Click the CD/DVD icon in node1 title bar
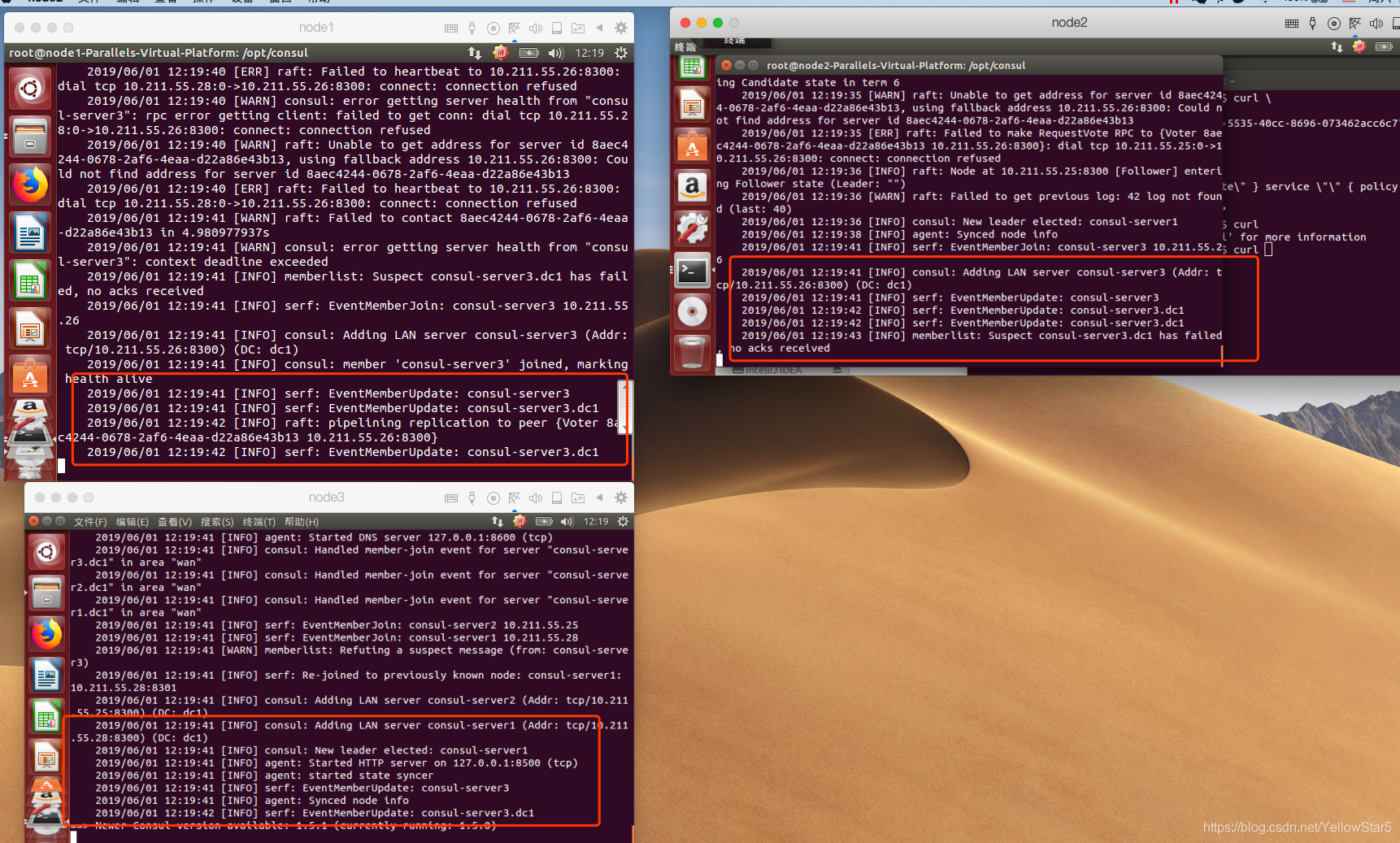Screen dimensions: 1400x843 [x=493, y=28]
